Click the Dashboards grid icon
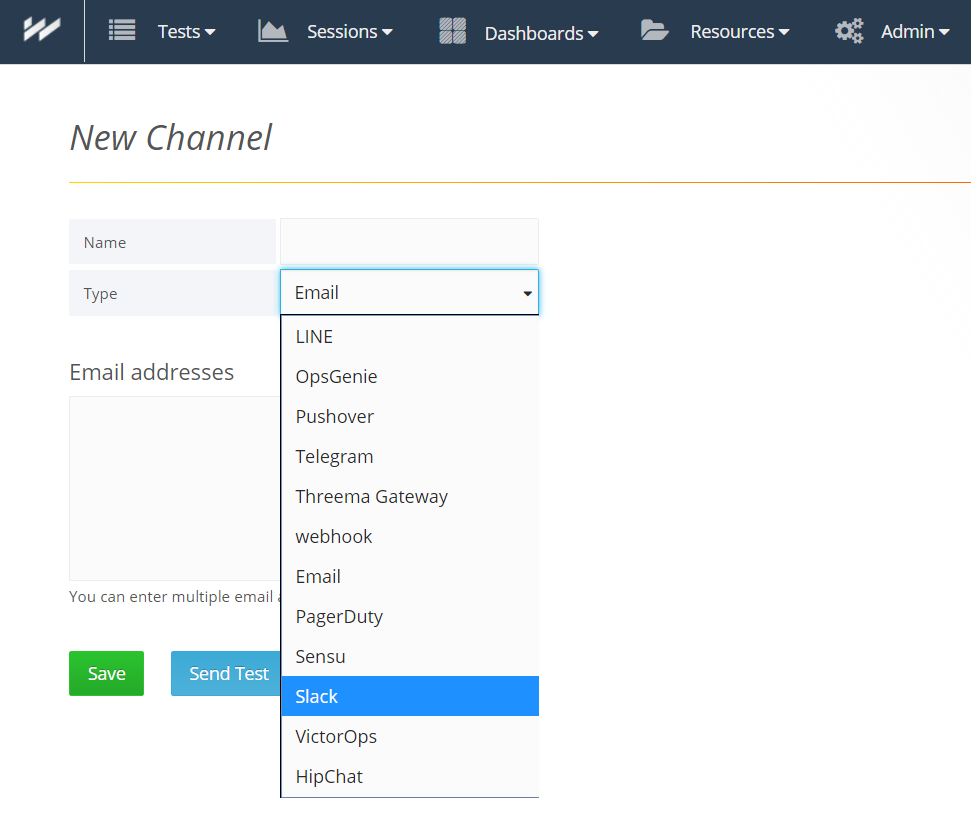This screenshot has width=971, height=837. 453,31
